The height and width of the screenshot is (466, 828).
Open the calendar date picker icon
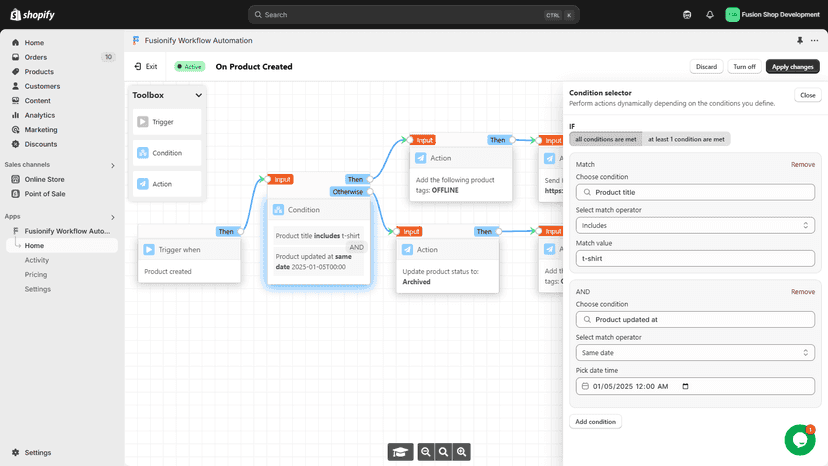(x=685, y=386)
